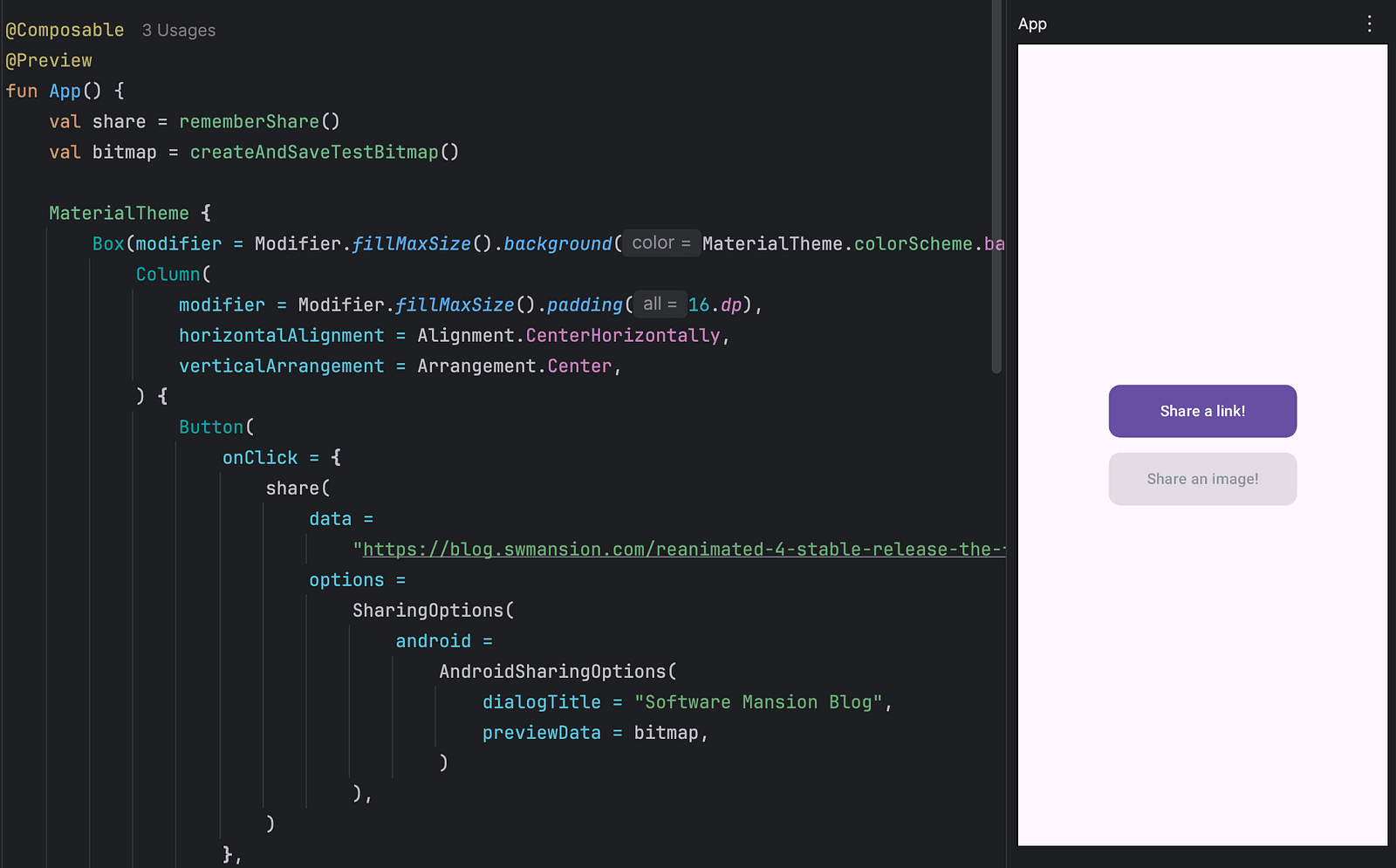Open the preview panel's three-dot options menu
This screenshot has height=868, width=1396.
pyautogui.click(x=1369, y=24)
